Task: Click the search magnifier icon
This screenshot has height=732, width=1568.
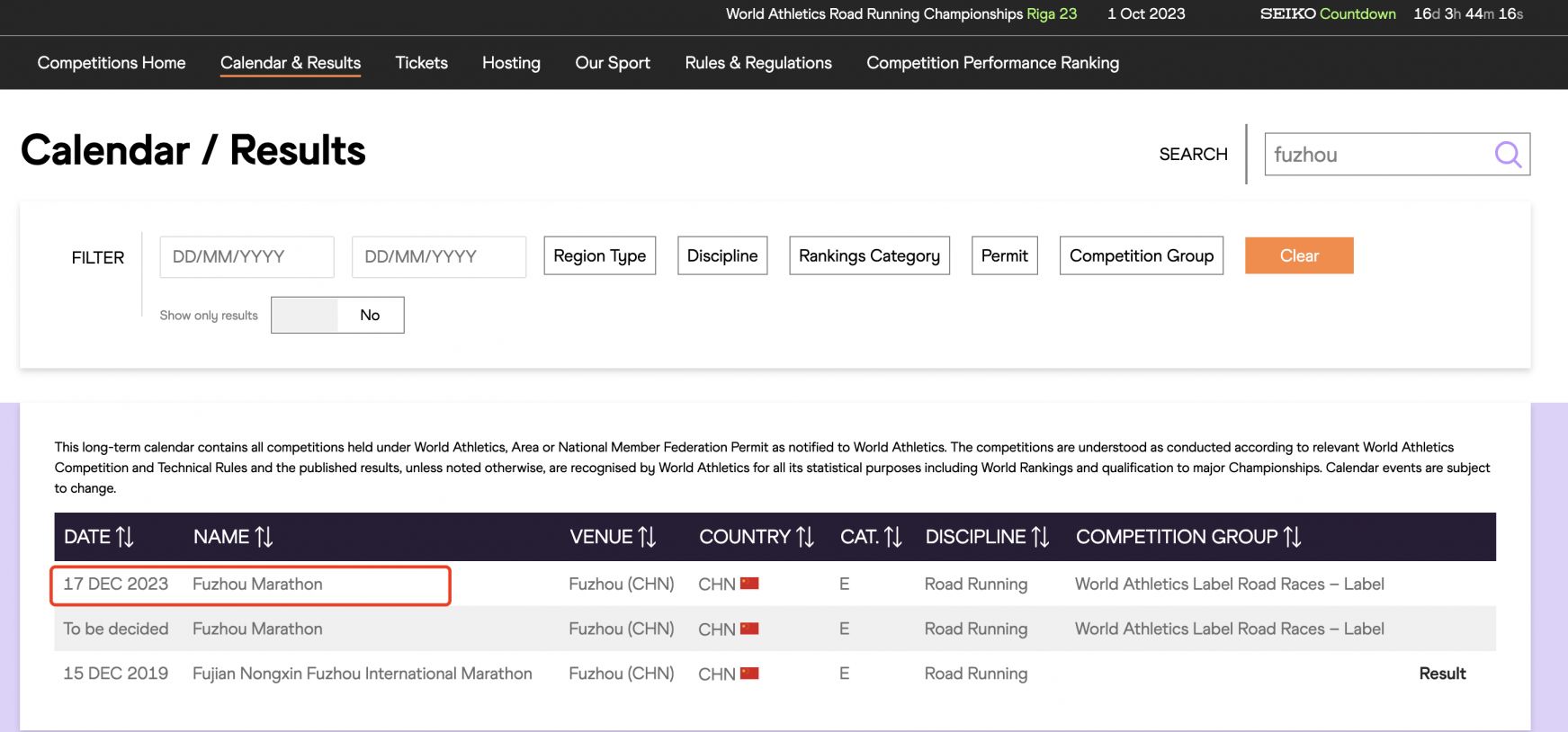Action: (x=1508, y=155)
